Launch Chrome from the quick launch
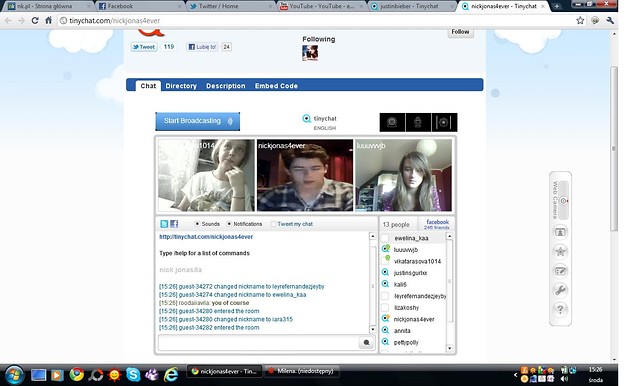 [76, 374]
